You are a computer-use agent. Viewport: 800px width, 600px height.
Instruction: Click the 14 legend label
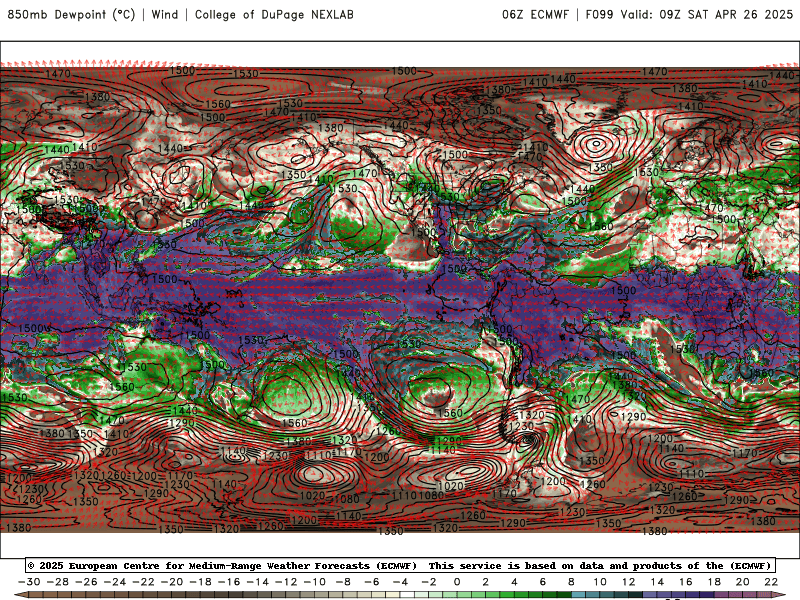(x=657, y=582)
